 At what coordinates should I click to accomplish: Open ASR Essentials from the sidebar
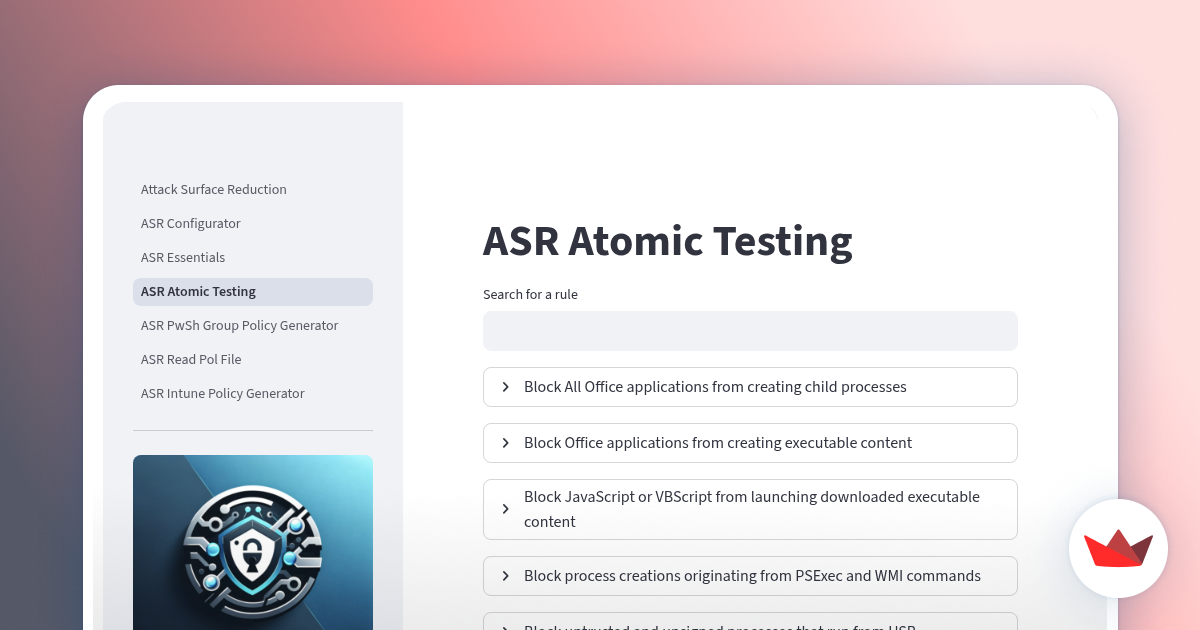pos(183,257)
